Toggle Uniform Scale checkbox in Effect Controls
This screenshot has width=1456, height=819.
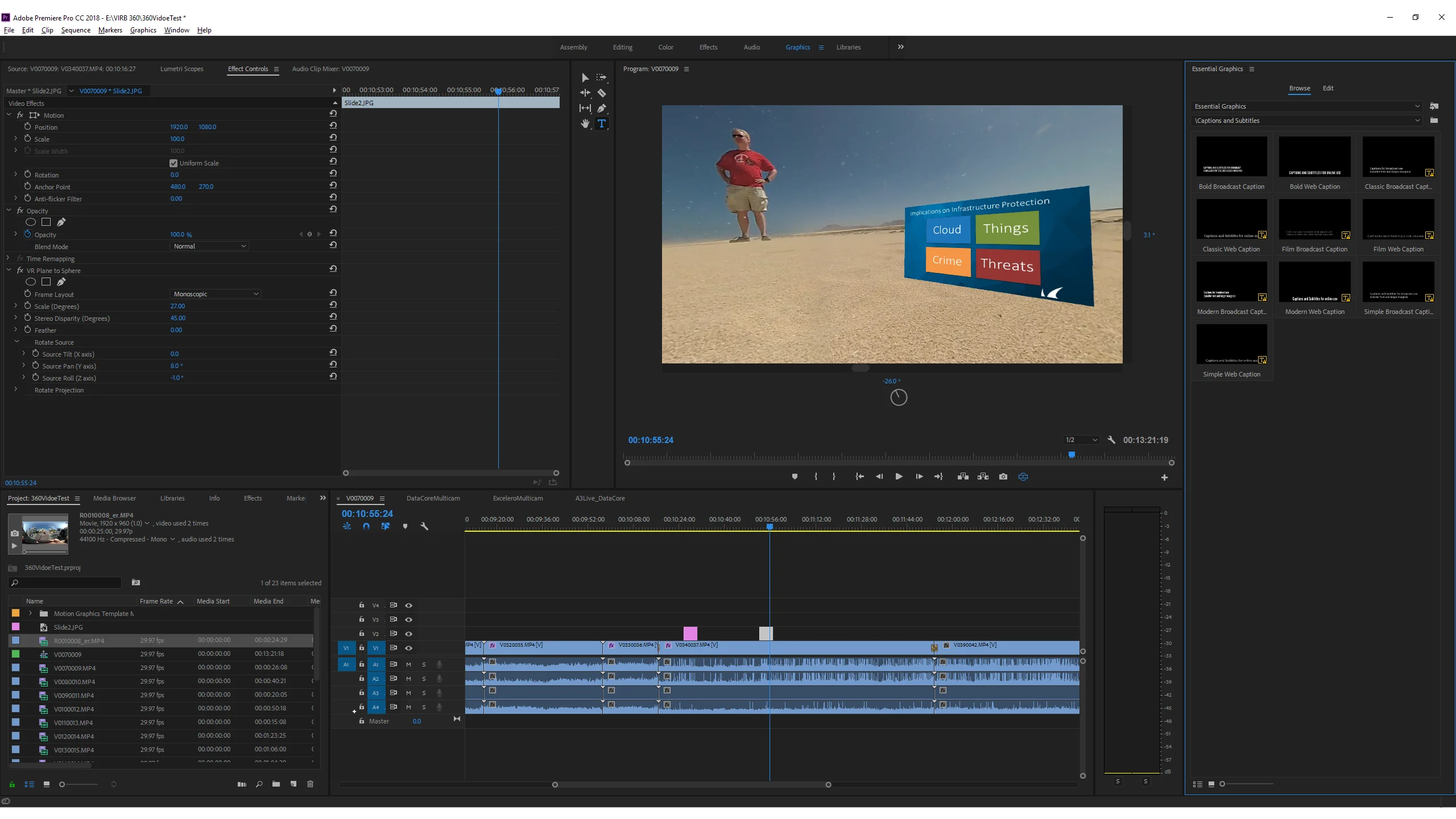coord(173,163)
